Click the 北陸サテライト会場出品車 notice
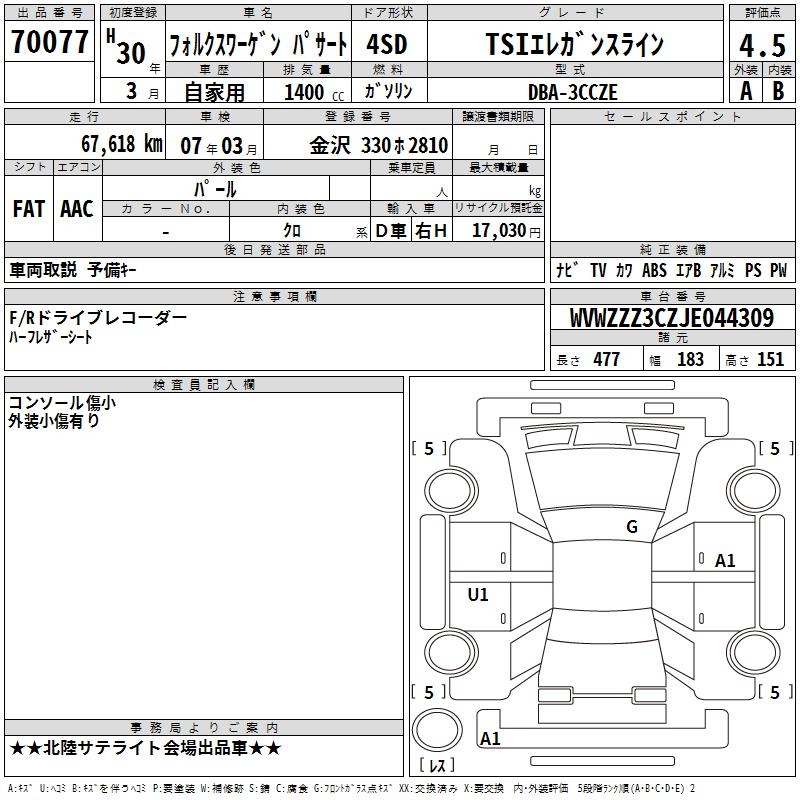 click(145, 748)
